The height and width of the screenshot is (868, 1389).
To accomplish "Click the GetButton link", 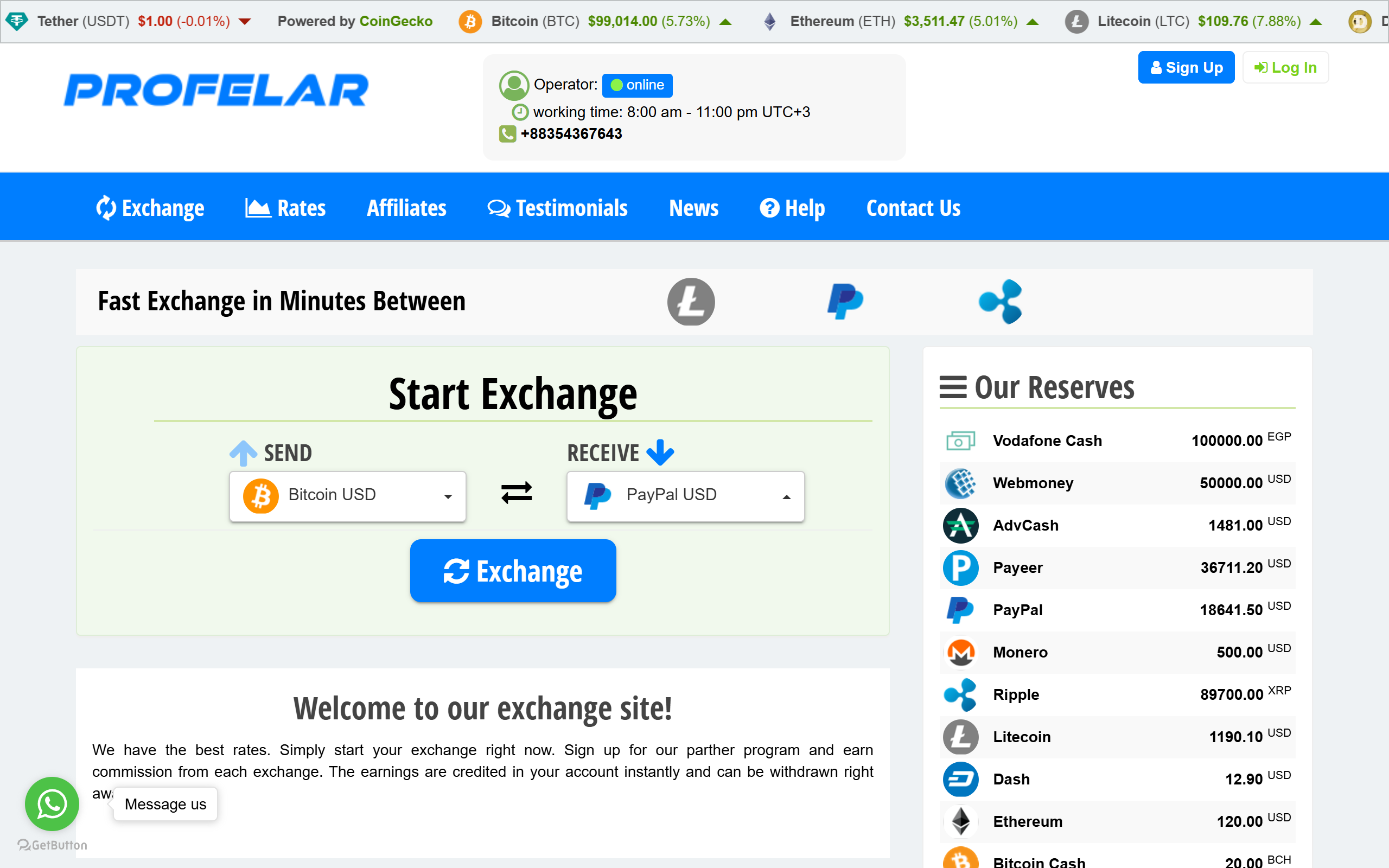I will [52, 845].
